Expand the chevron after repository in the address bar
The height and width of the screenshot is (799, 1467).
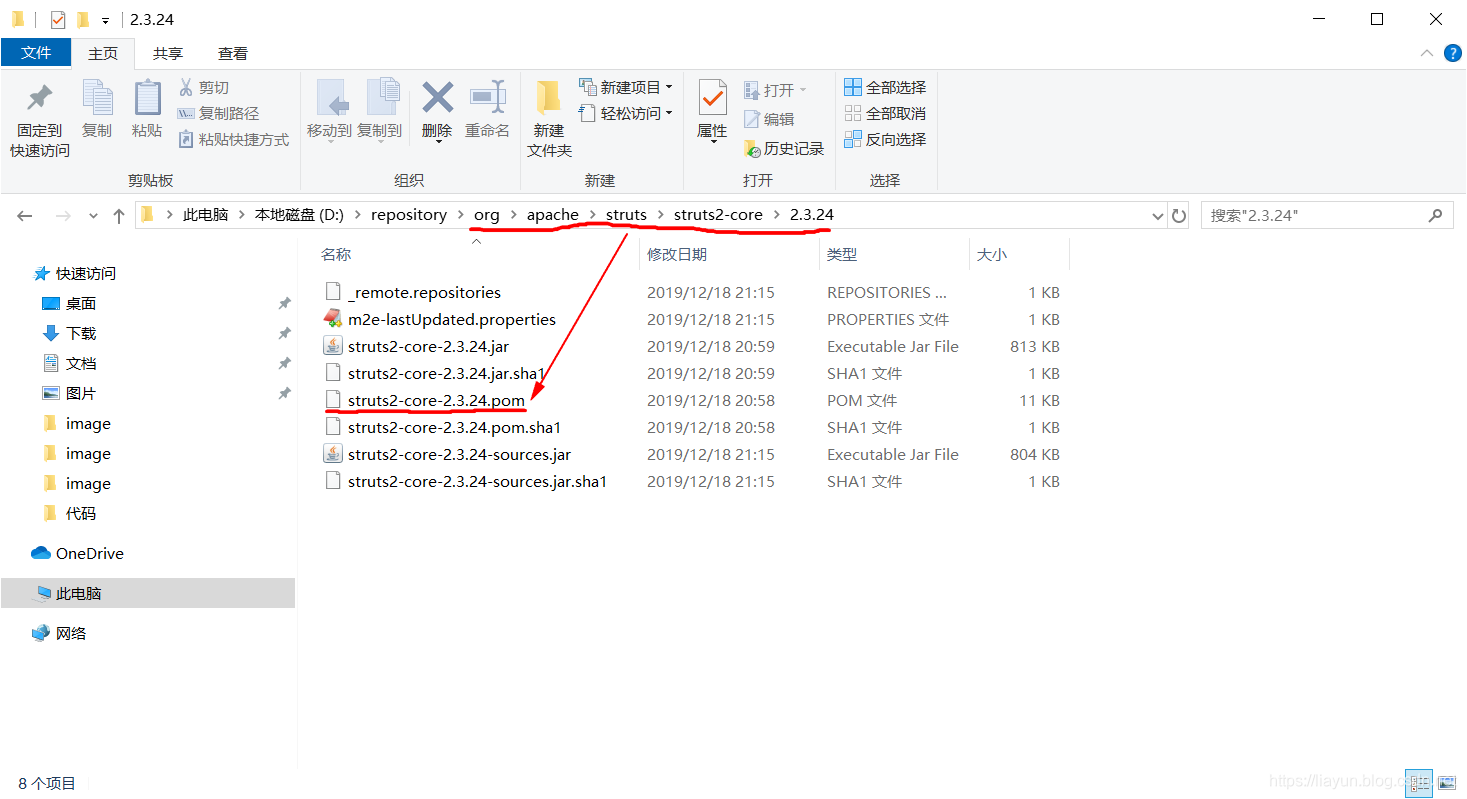tap(461, 215)
